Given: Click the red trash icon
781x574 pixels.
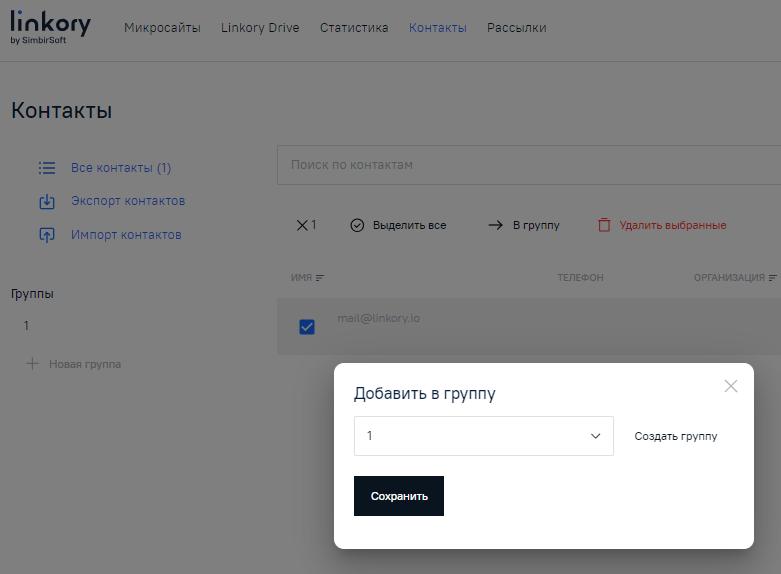Looking at the screenshot, I should 604,225.
